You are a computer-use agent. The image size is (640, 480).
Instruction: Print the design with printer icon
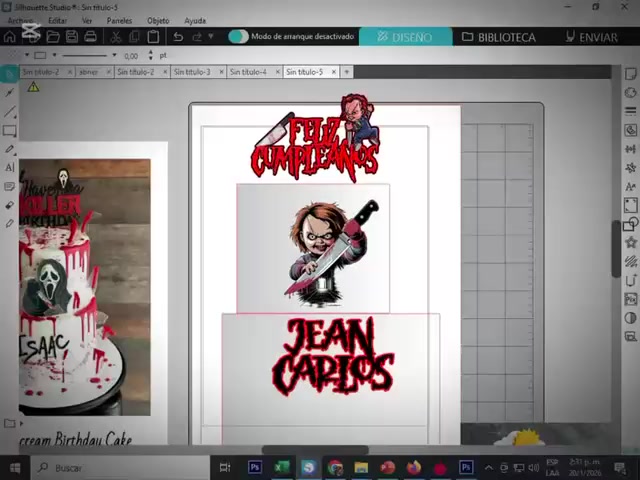(90, 37)
